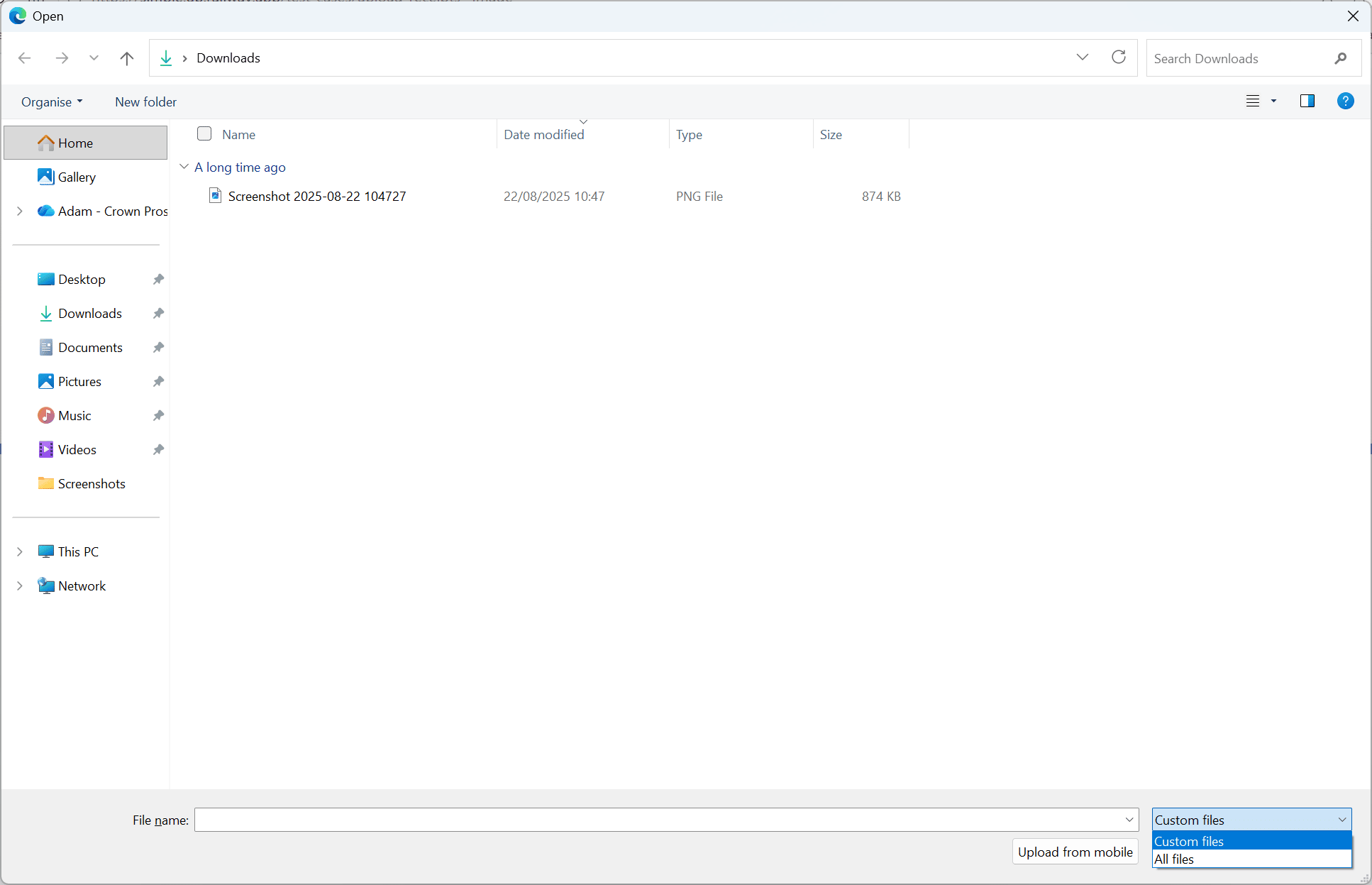Expand the address bar history dropdown
Viewport: 1372px width, 885px height.
pyautogui.click(x=1083, y=57)
